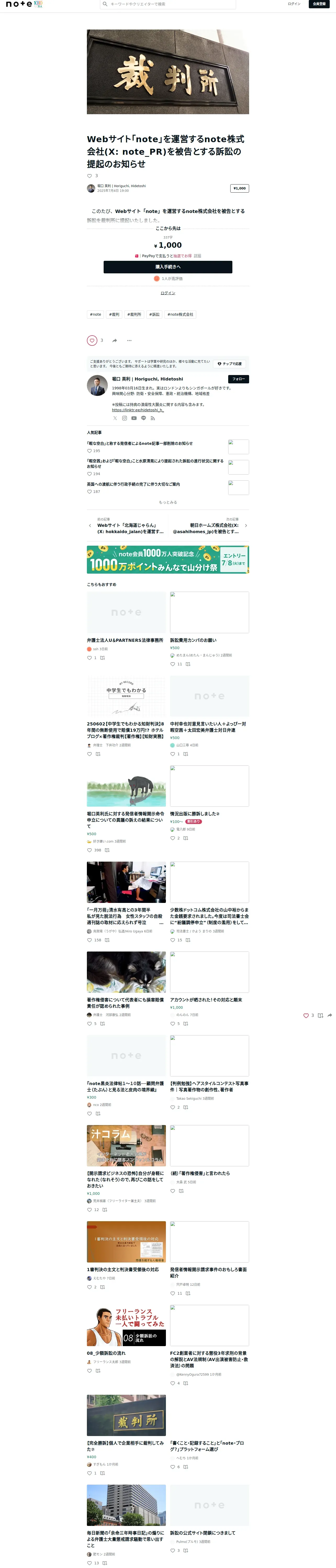Select the #訴訟 hashtag
The image size is (336, 1568).
[154, 315]
